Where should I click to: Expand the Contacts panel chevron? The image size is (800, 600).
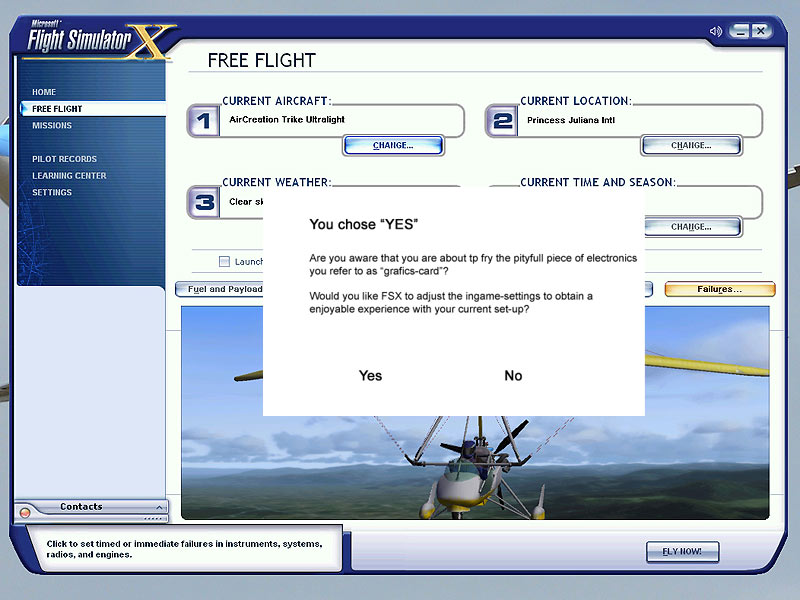[x=157, y=507]
